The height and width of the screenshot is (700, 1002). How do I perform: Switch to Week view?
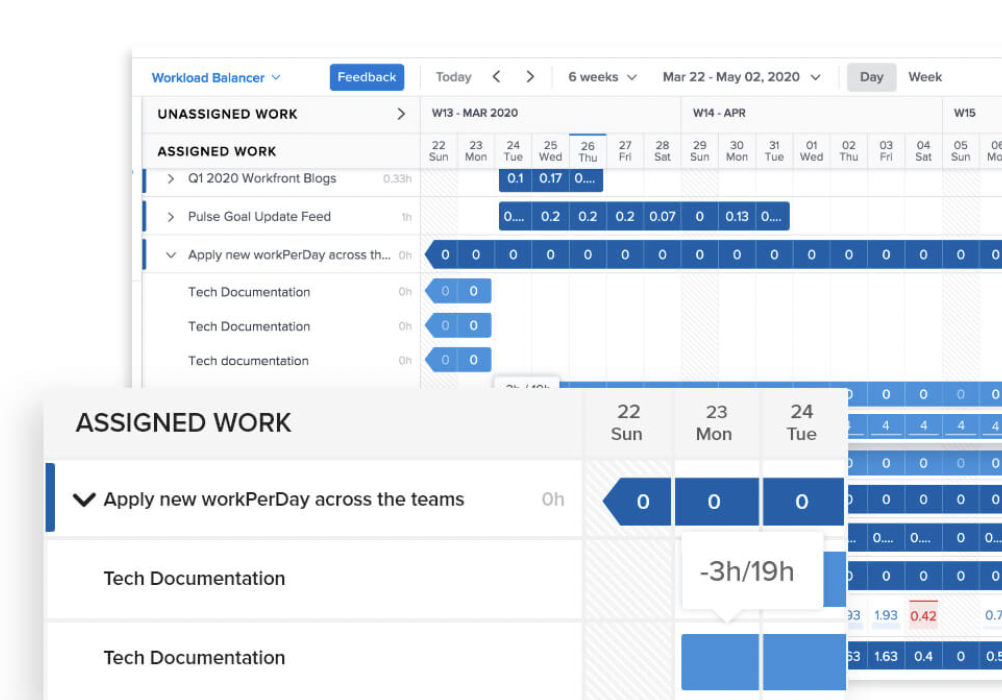pyautogui.click(x=925, y=77)
